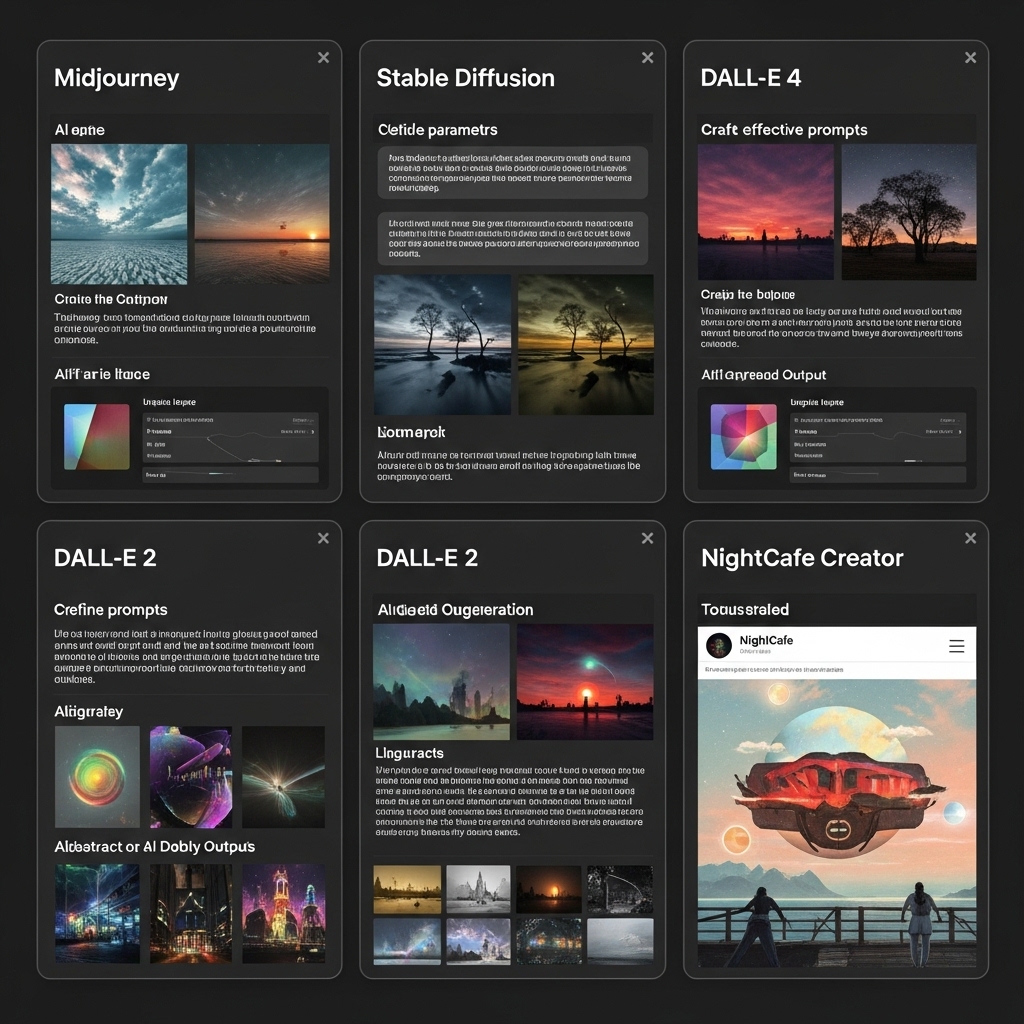Click the 'Craft effective prompts' heading
This screenshot has height=1024, width=1024.
[784, 130]
